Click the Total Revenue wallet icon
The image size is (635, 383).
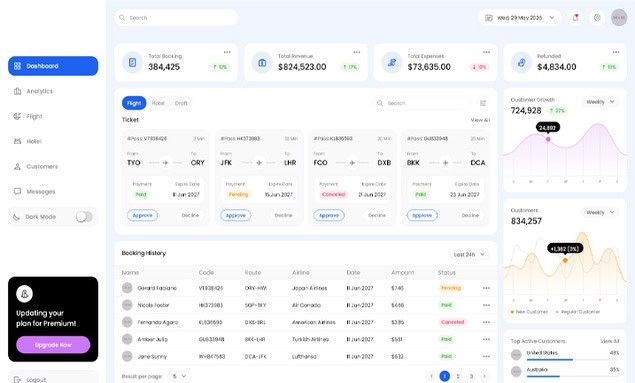(262, 63)
